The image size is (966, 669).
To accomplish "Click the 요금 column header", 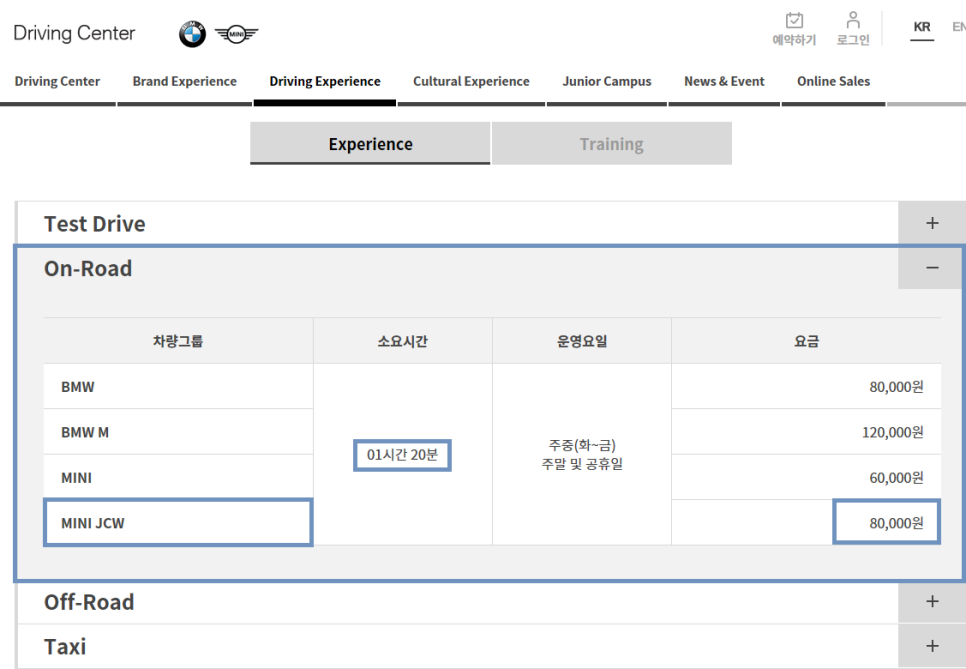I will (x=806, y=341).
